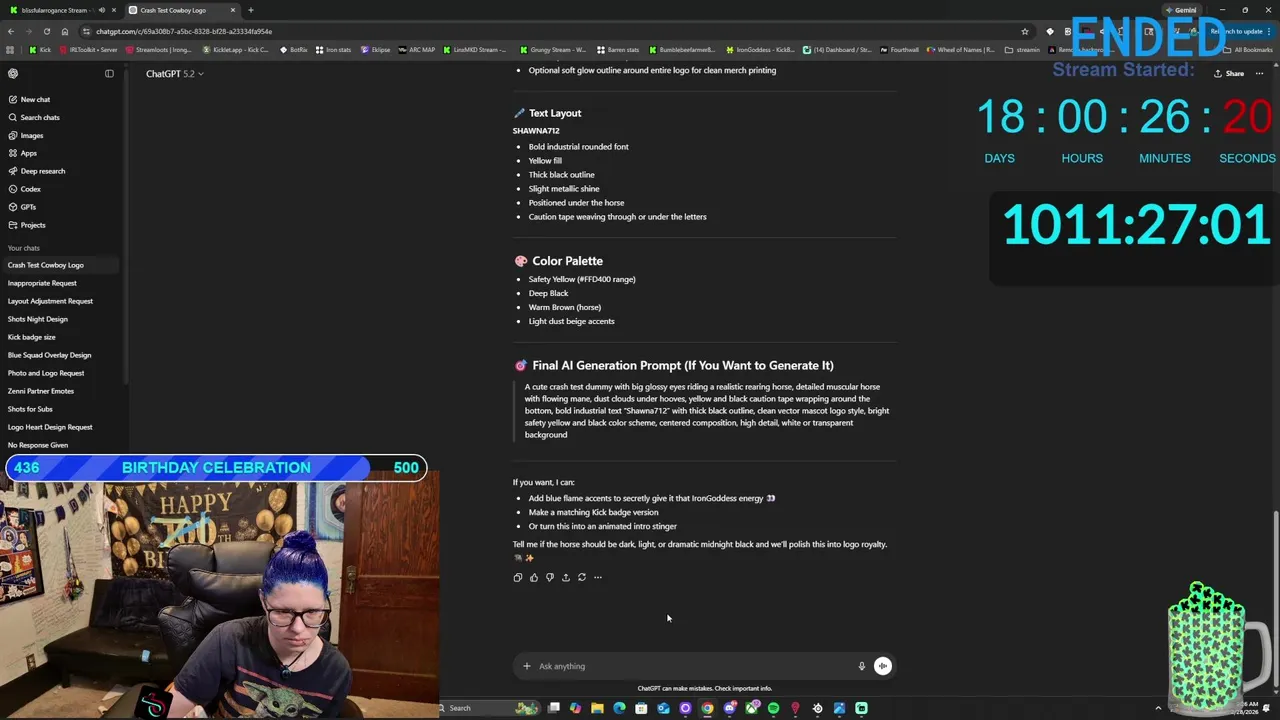Show hidden system tray icons
The height and width of the screenshot is (720, 1280).
coord(1158,708)
